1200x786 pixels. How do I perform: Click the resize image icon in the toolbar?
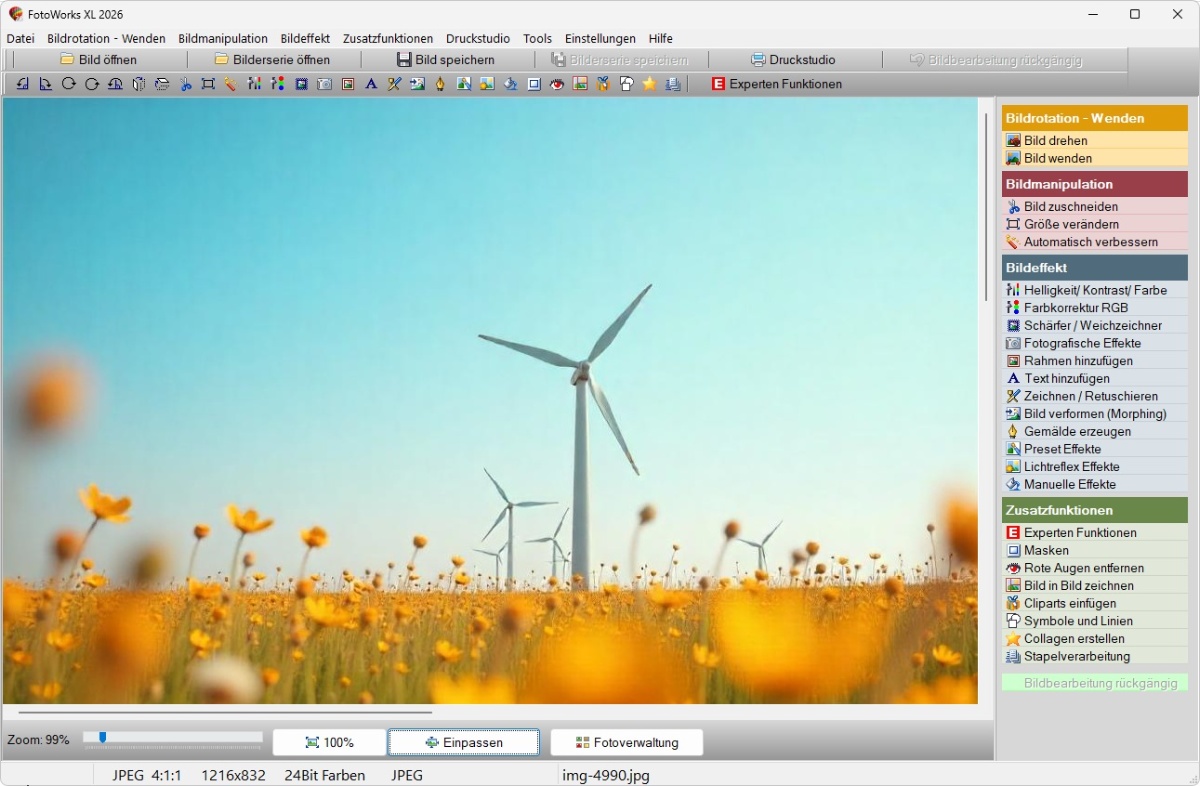[x=208, y=84]
